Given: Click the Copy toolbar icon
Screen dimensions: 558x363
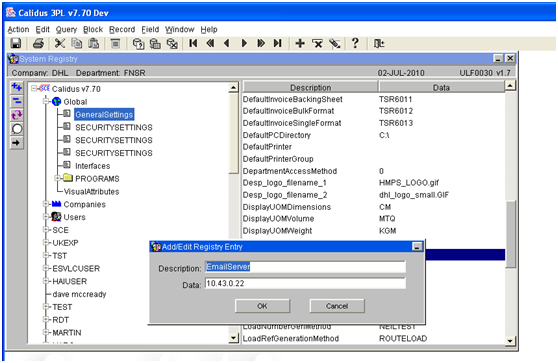Looking at the screenshot, I should [x=77, y=43].
